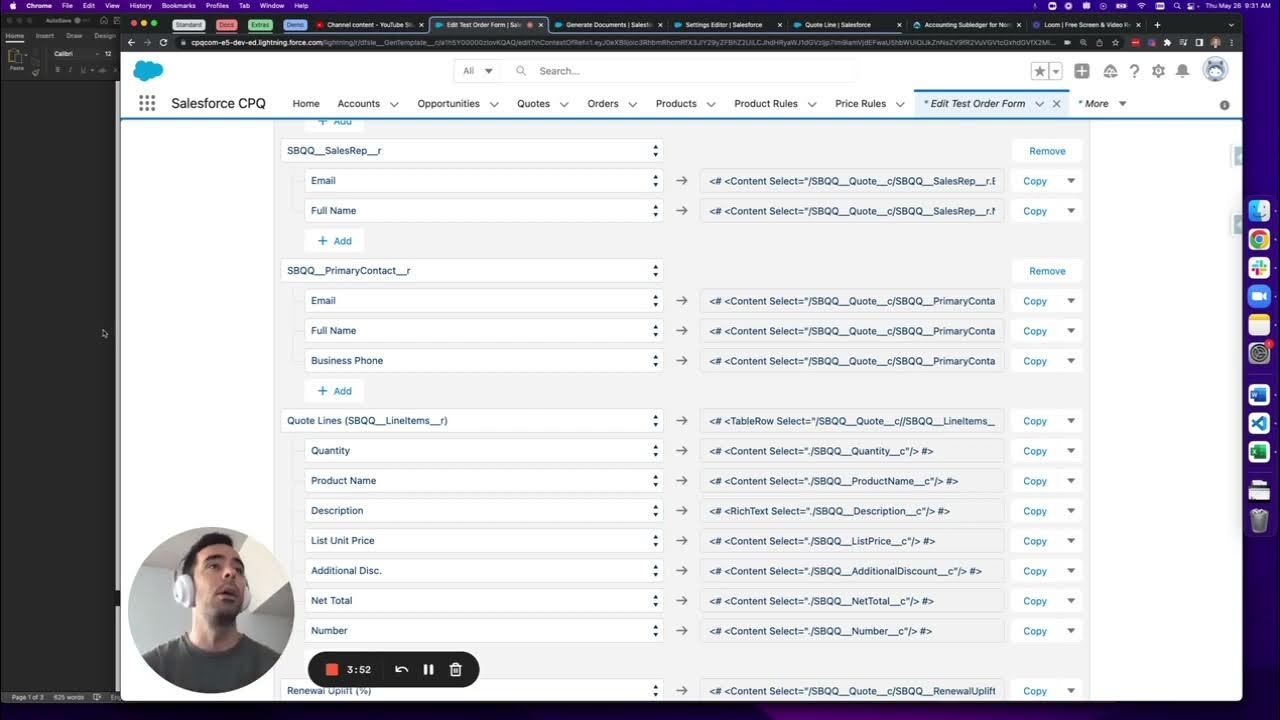Open Google Chrome from the Dock
The image size is (1280, 720).
tap(1259, 239)
